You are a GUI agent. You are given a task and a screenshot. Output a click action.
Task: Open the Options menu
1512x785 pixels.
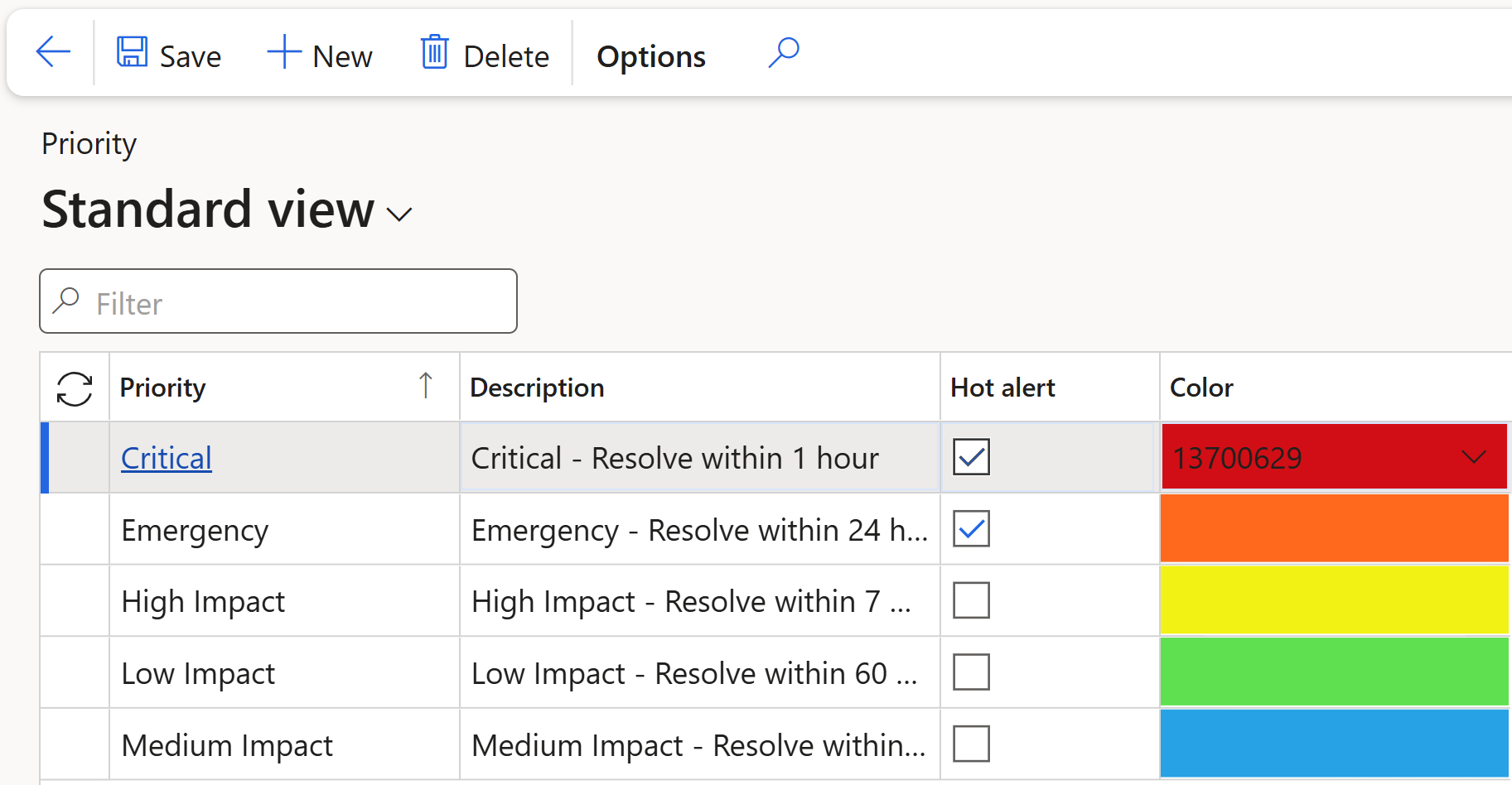click(x=650, y=55)
